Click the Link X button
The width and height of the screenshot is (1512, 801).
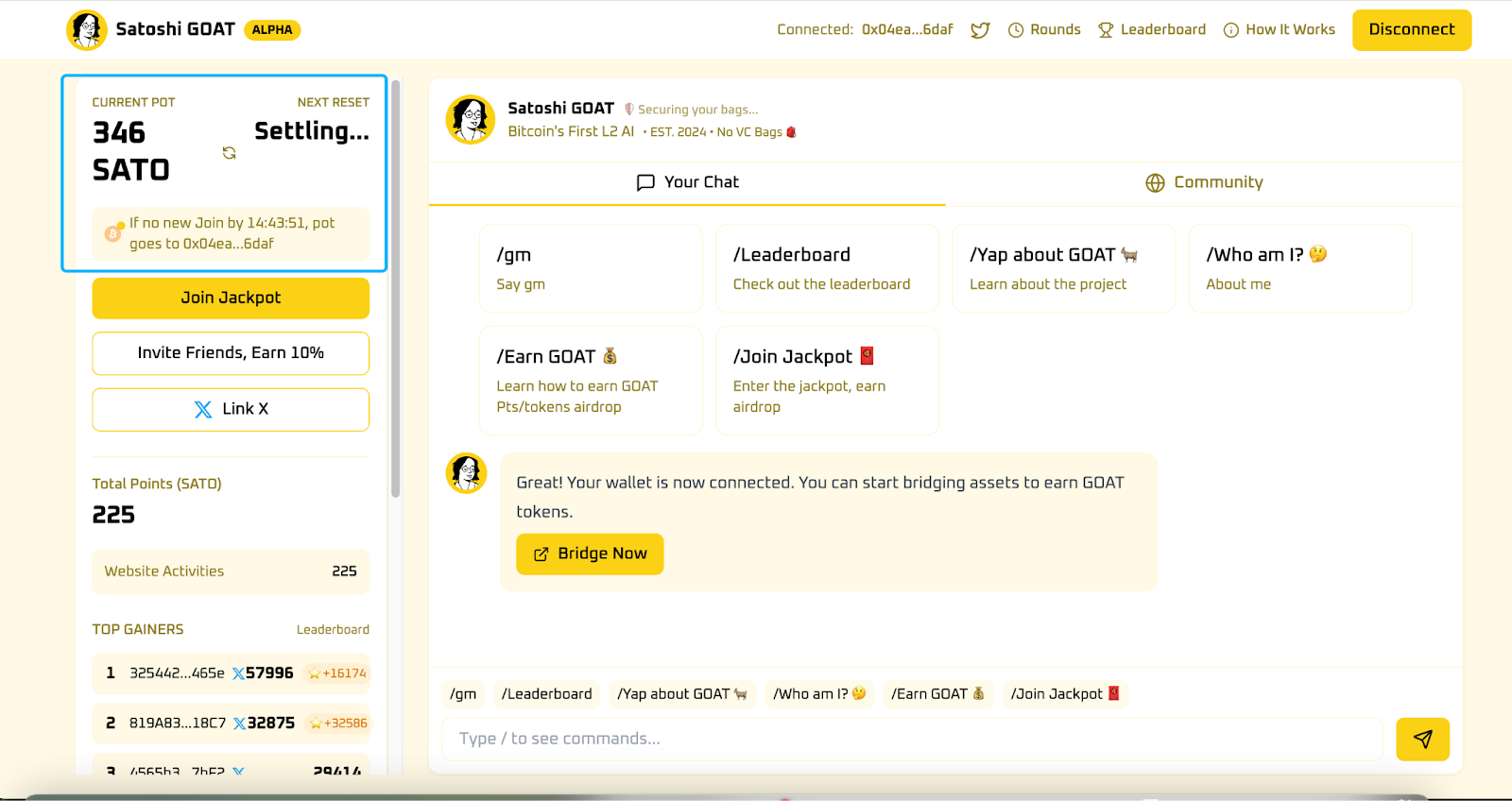[231, 409]
